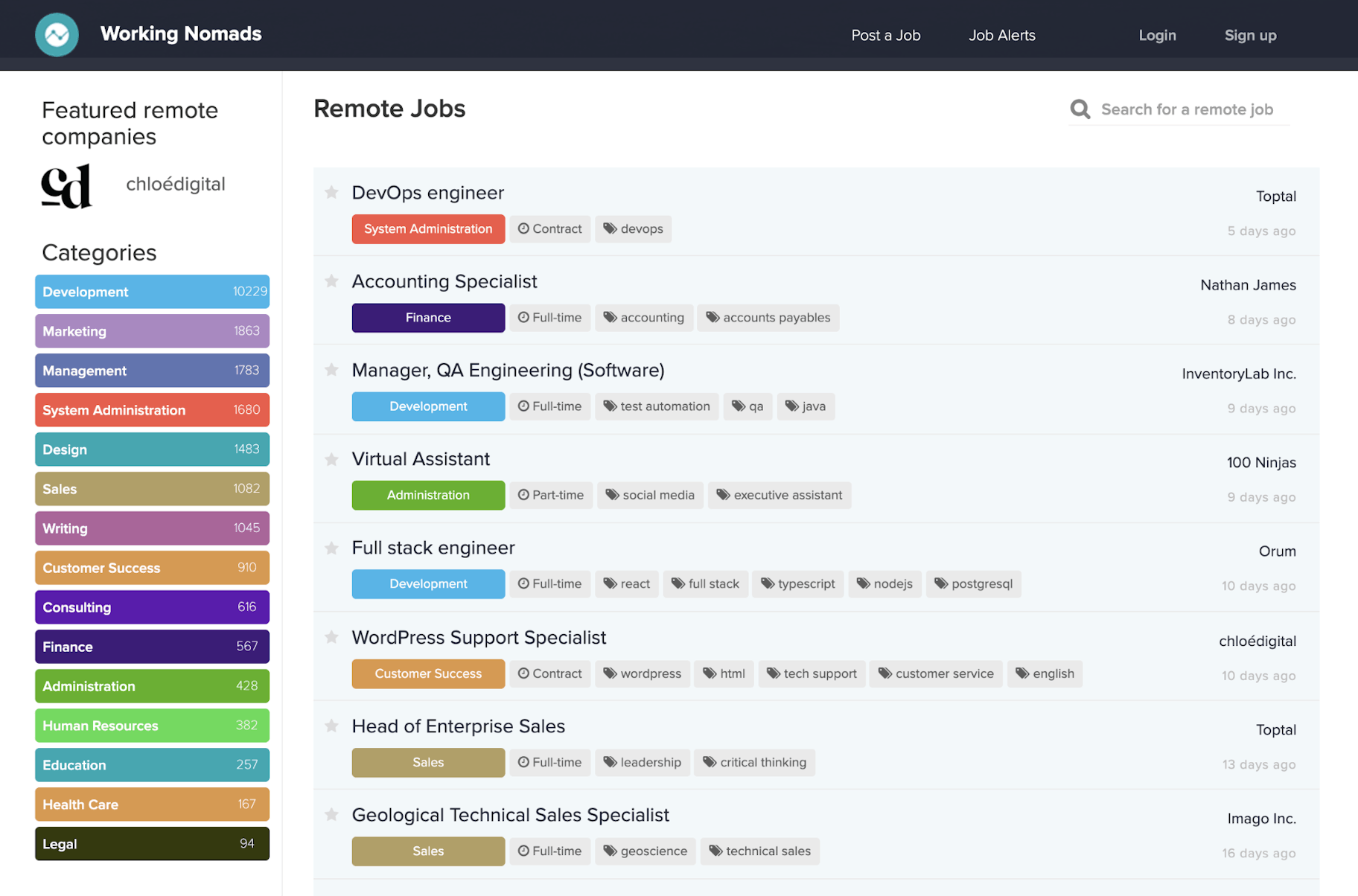Open the Legal category filter
The image size is (1358, 896).
tap(152, 844)
